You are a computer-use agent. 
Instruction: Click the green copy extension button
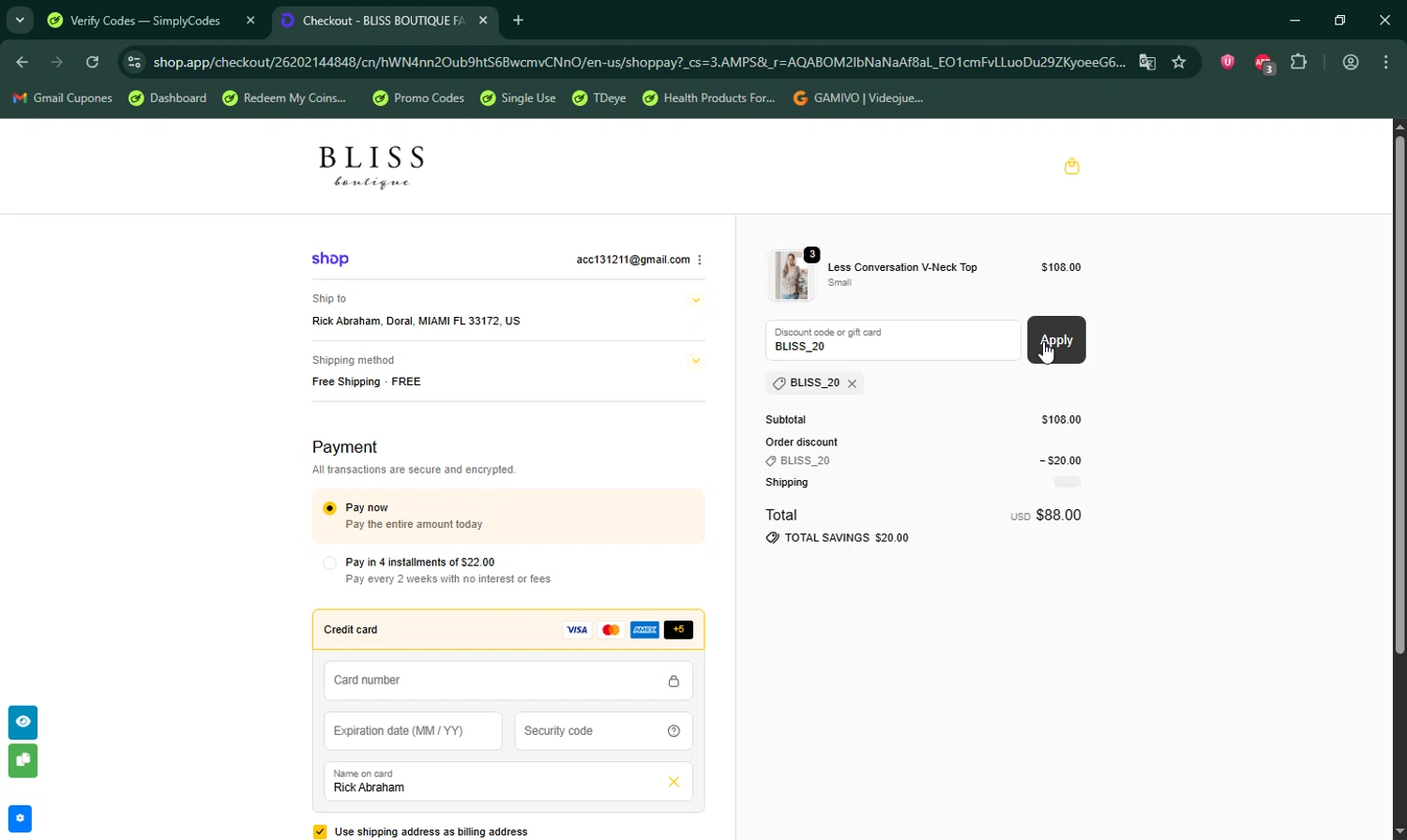pyautogui.click(x=23, y=760)
